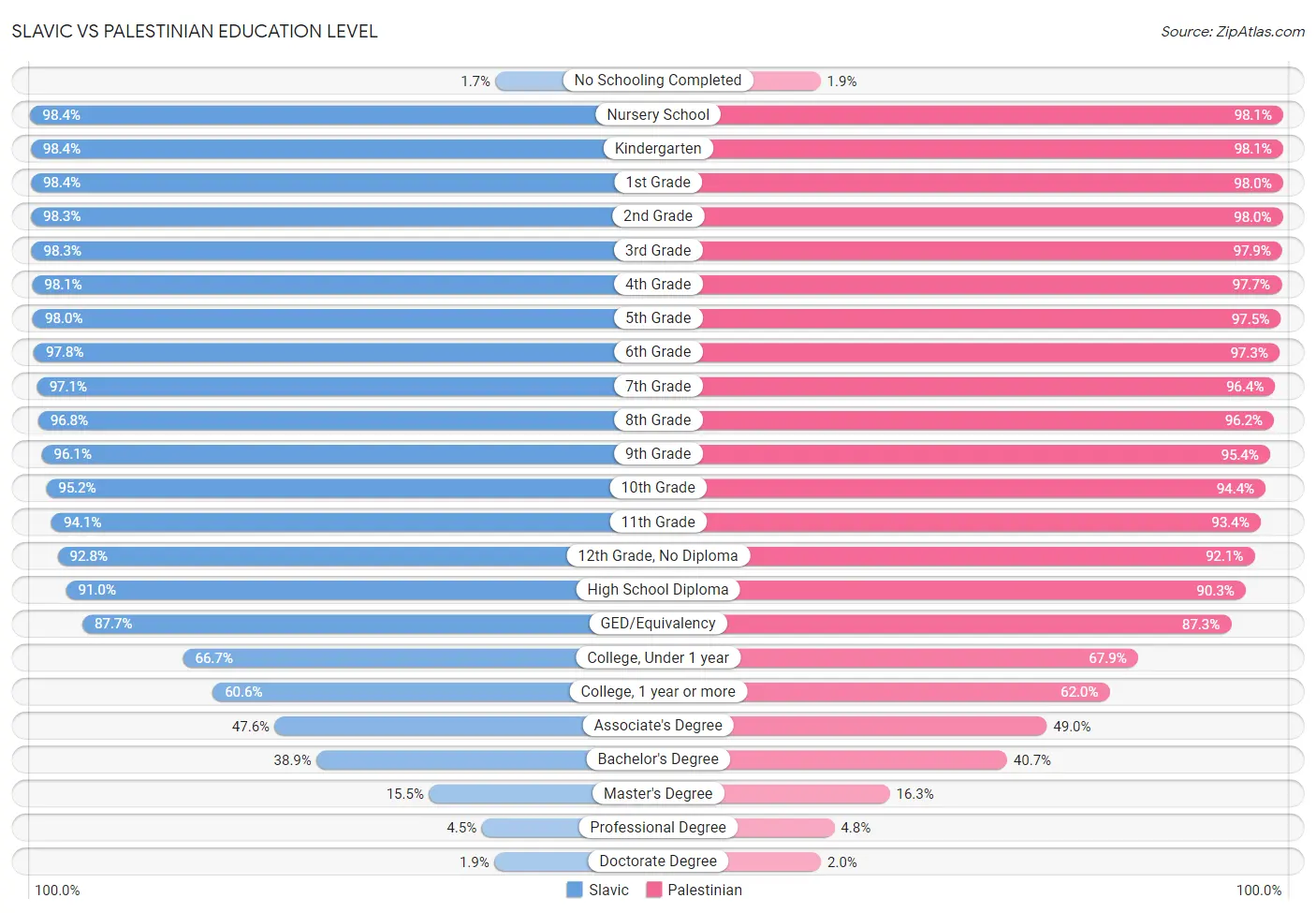The width and height of the screenshot is (1316, 913).
Task: Select the 12th Grade, No Diploma label
Action: (x=658, y=556)
